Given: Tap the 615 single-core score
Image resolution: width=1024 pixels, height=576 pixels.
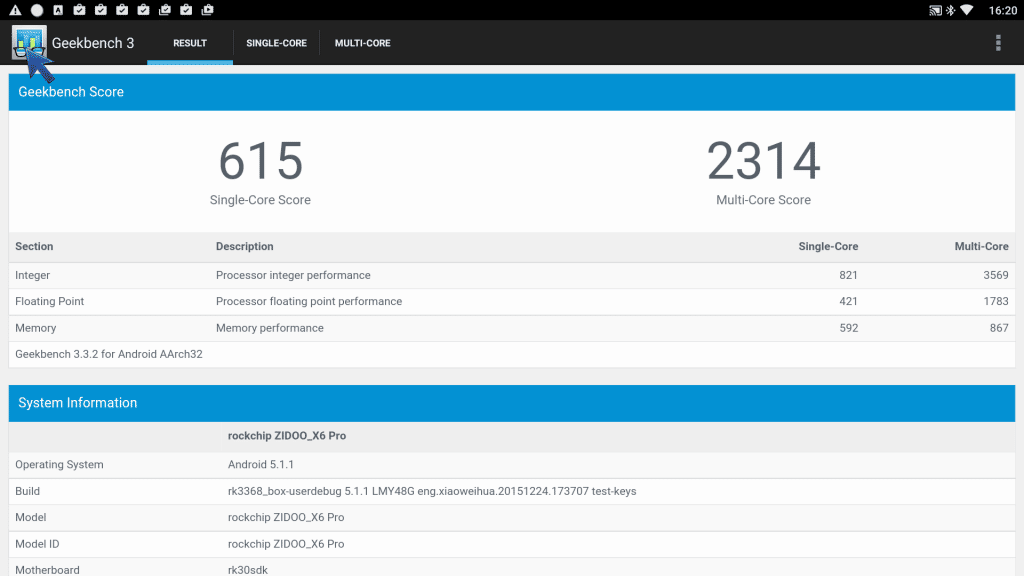Looking at the screenshot, I should (260, 161).
